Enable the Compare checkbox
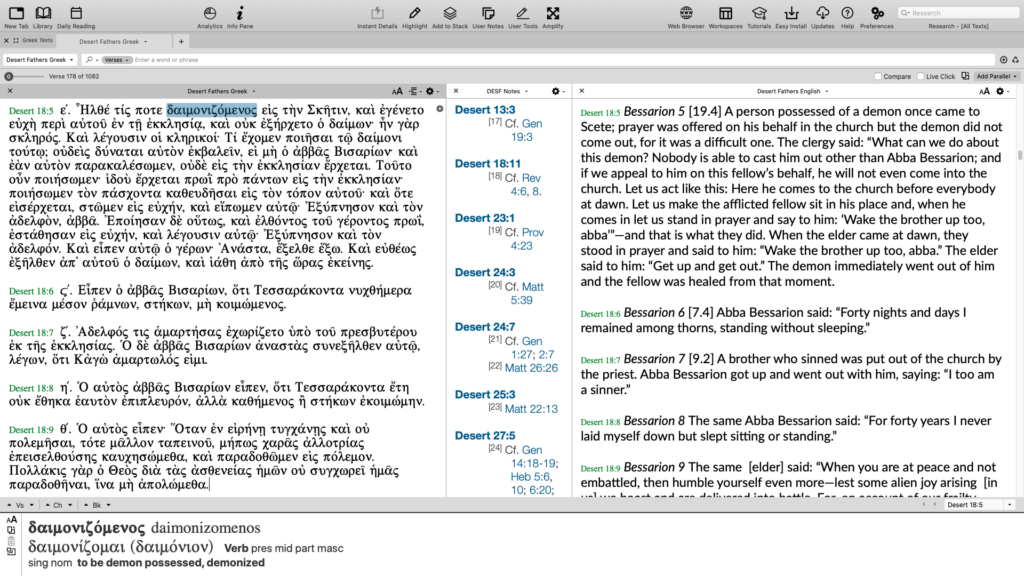The width and height of the screenshot is (1024, 576). 878,76
